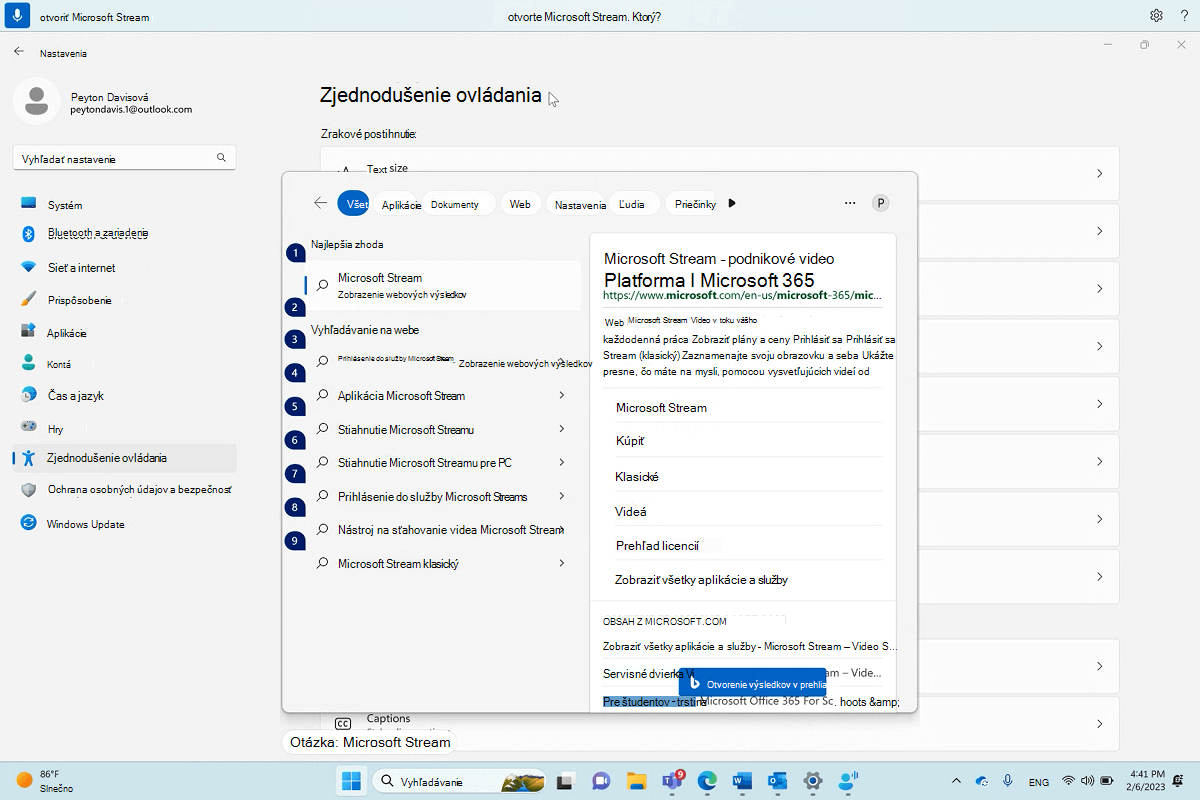Image resolution: width=1200 pixels, height=800 pixels.
Task: Expand Prihlásenie do služby Microsoft Streams chevron
Action: [562, 496]
